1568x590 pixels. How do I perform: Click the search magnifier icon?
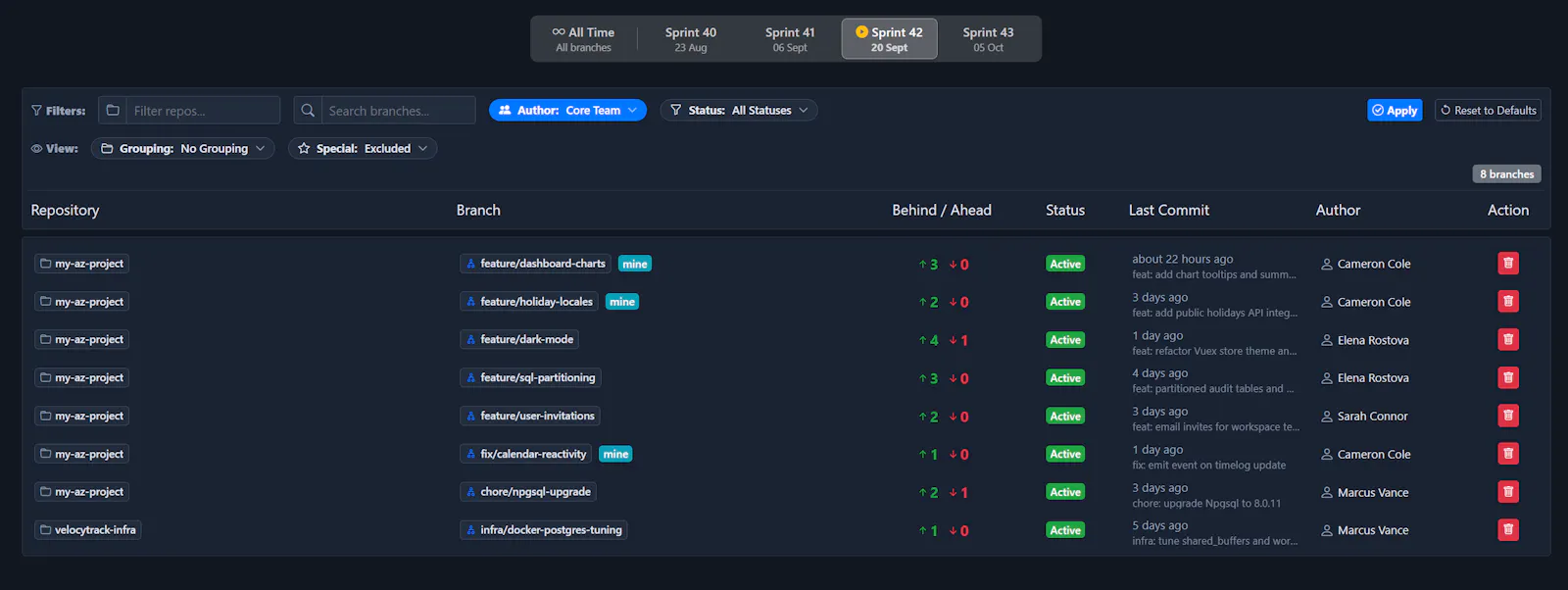(308, 110)
